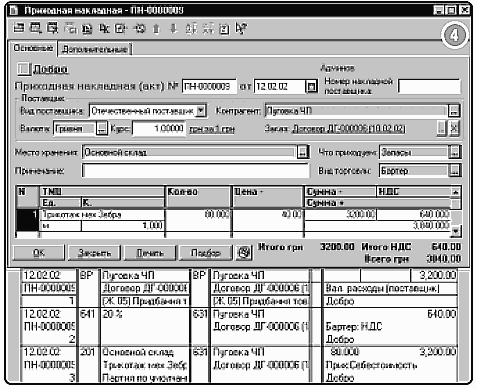The width and height of the screenshot is (477, 390).
Task: Click the Печать button
Action: click(x=150, y=253)
